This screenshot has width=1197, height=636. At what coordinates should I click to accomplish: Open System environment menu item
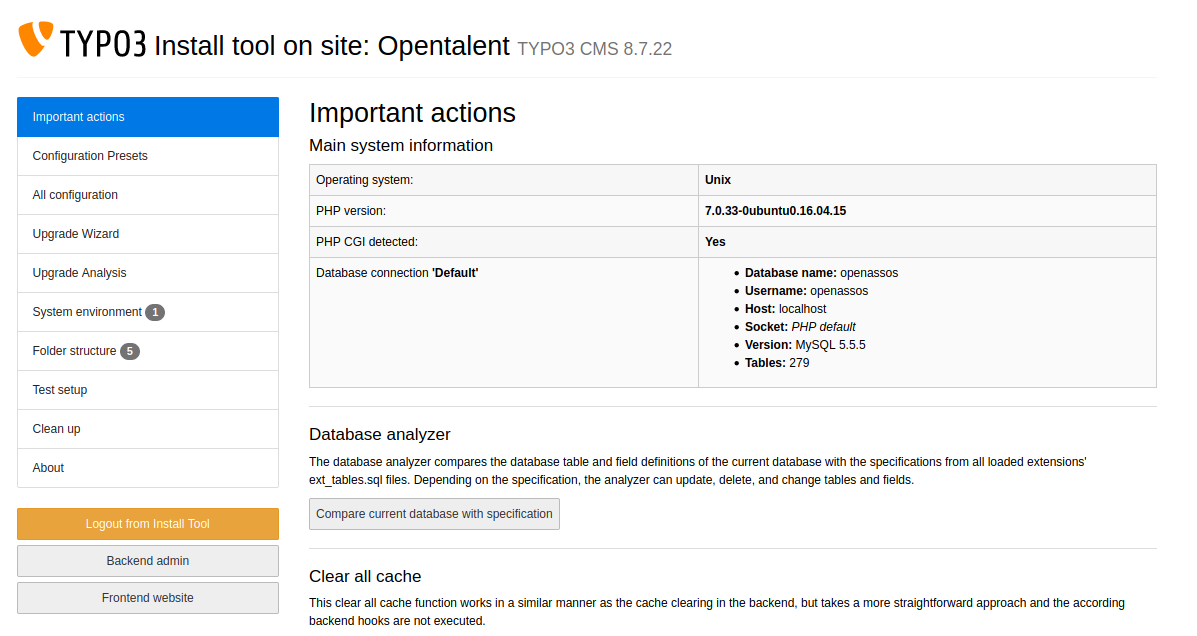87,312
